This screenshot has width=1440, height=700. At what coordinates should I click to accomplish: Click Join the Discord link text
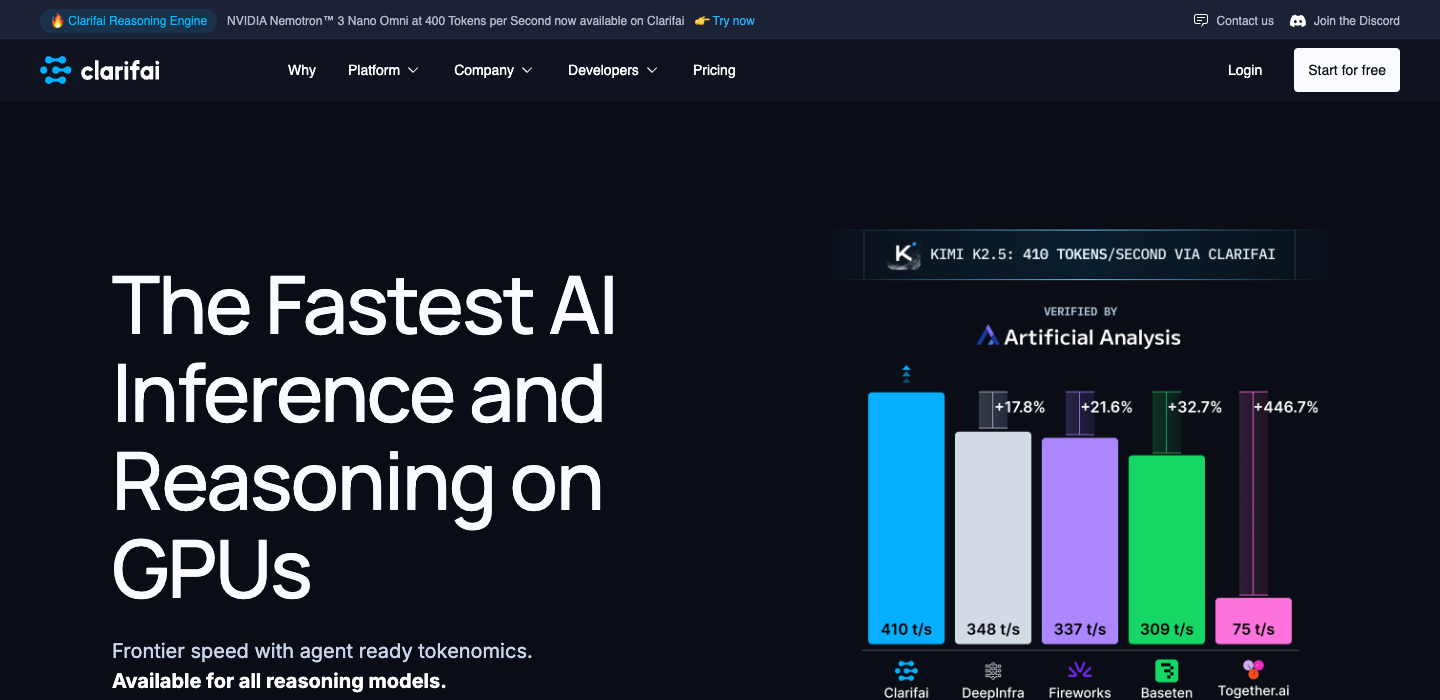point(1357,20)
